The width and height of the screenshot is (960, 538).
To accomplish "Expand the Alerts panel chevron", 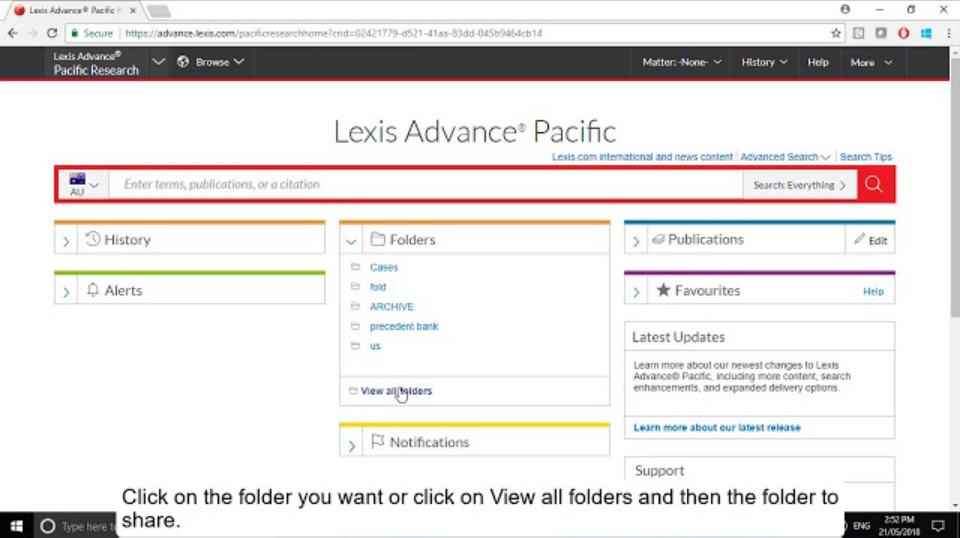I will pyautogui.click(x=66, y=292).
